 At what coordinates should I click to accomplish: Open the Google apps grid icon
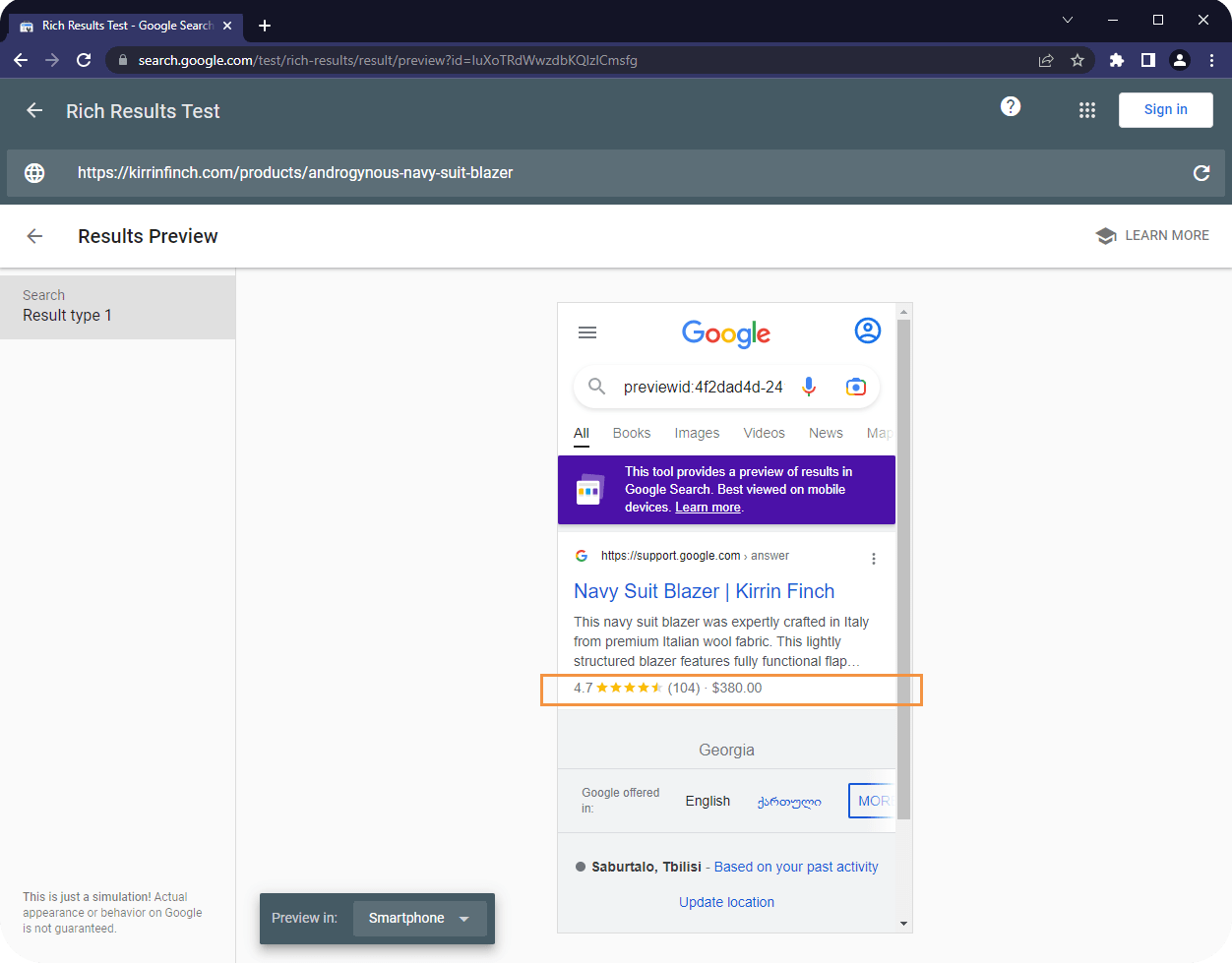(1087, 110)
